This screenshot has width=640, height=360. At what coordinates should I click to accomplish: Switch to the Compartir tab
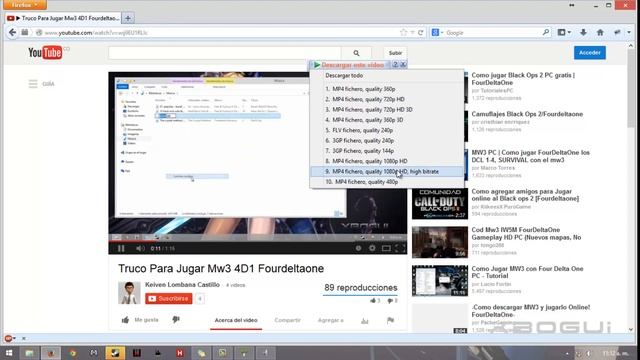coord(287,320)
